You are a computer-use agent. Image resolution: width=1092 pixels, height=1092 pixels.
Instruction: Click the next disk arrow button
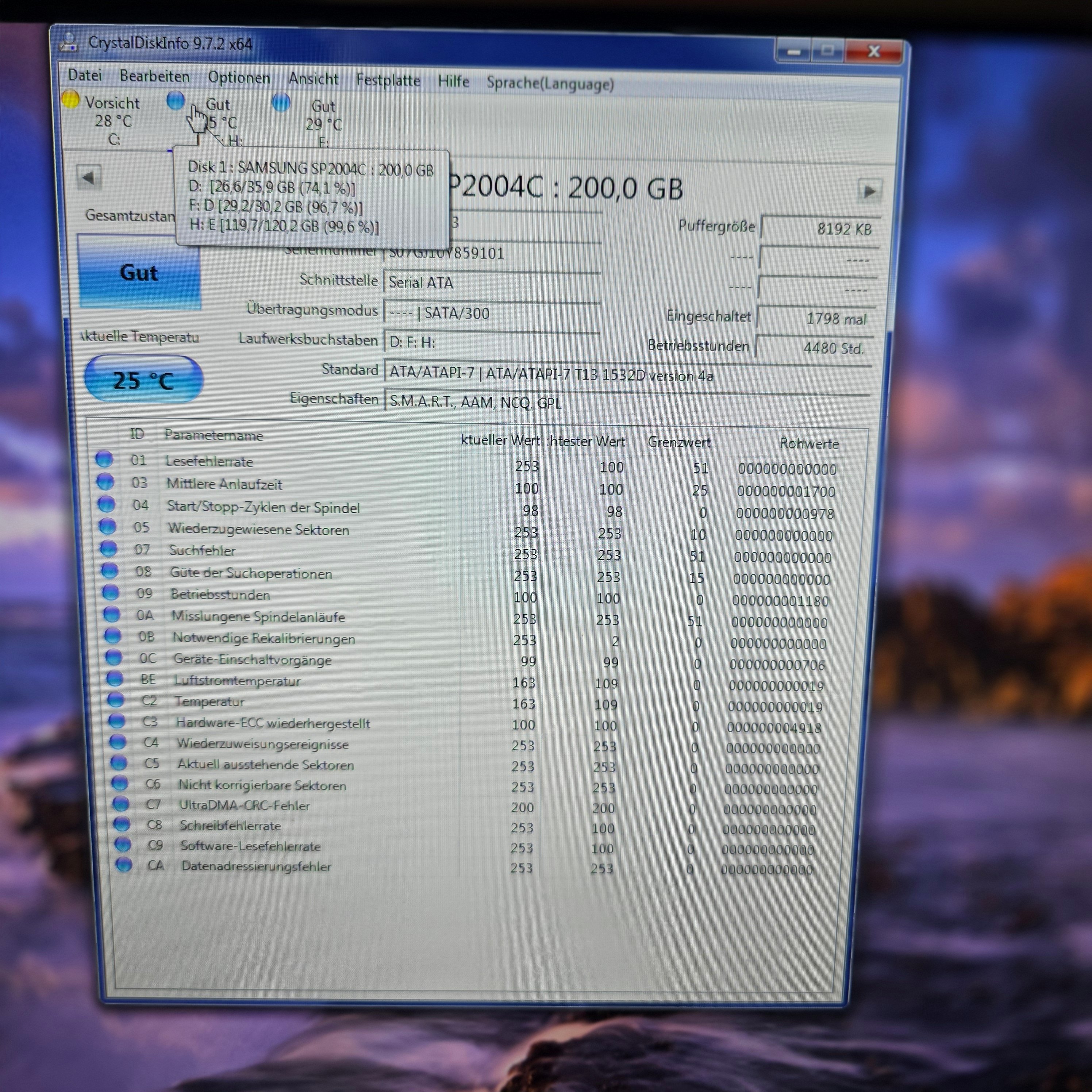tap(869, 192)
